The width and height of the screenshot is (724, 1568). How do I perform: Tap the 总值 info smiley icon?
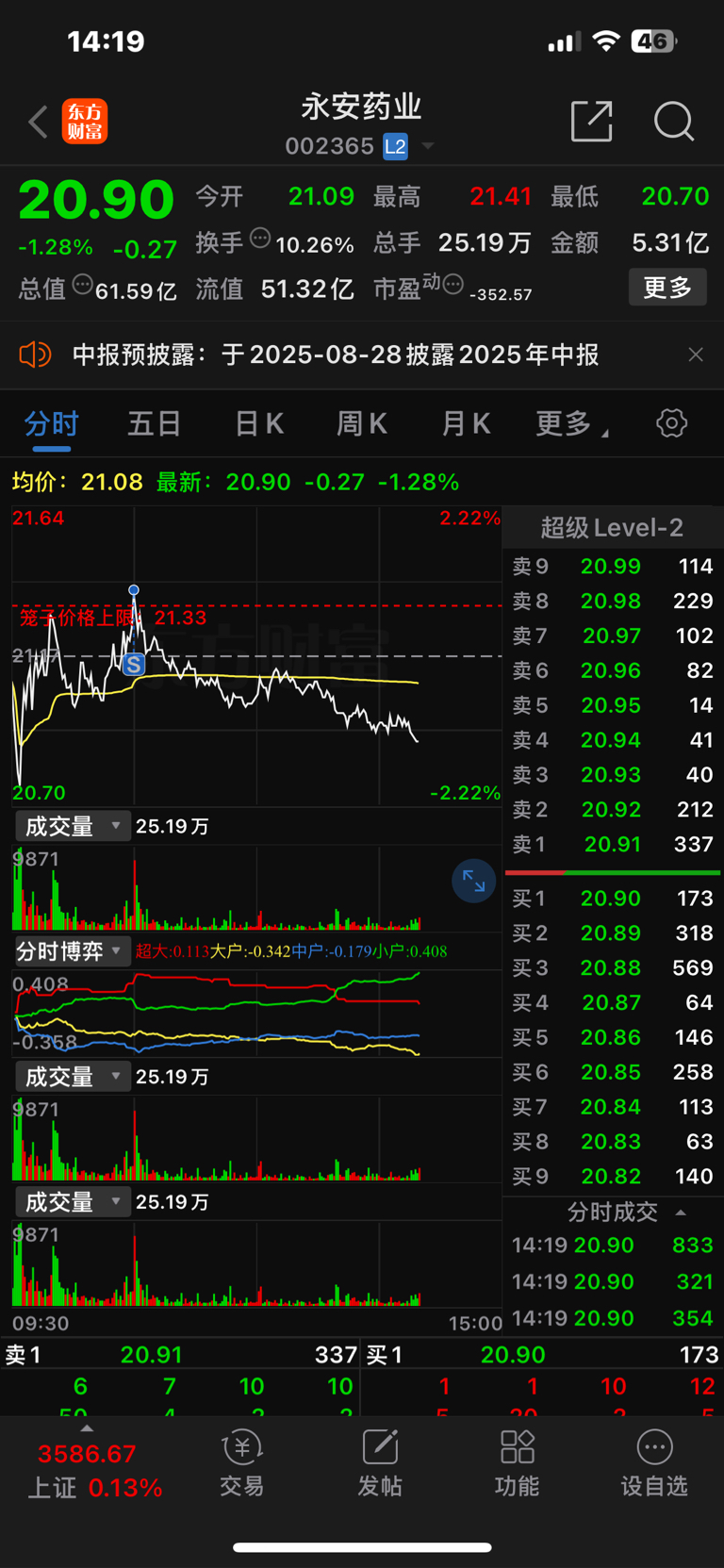[83, 284]
